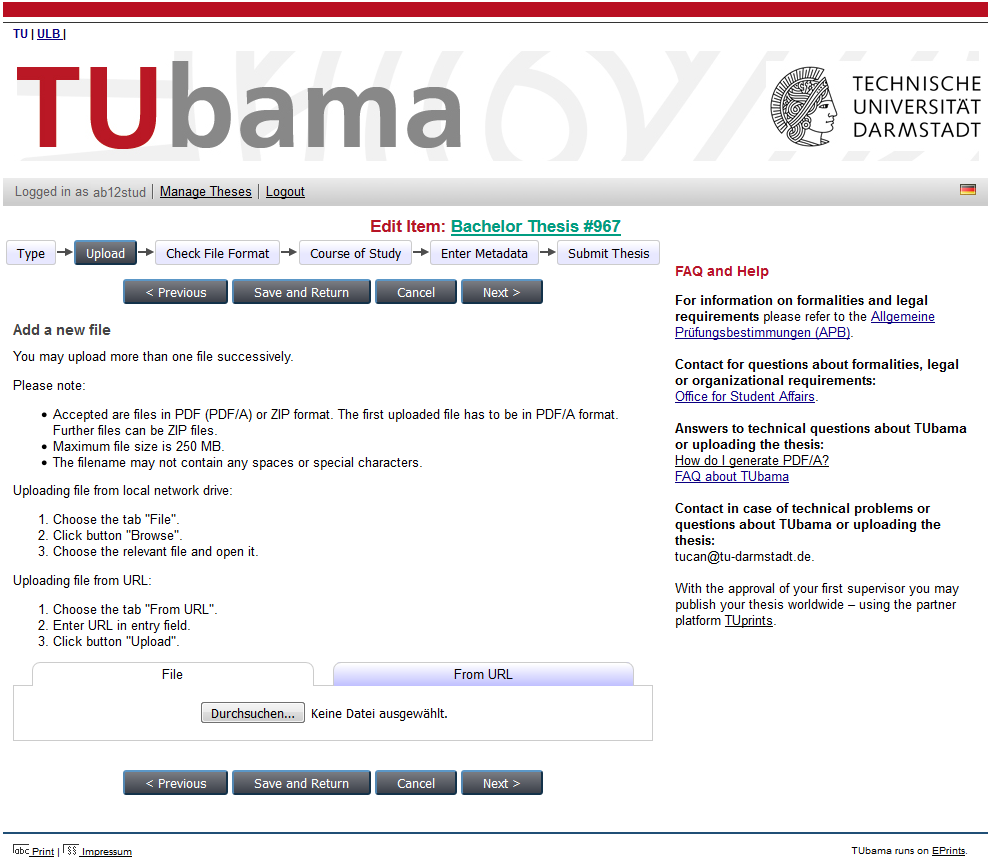
Task: Open the FAQ about TUbama link
Action: (x=732, y=476)
